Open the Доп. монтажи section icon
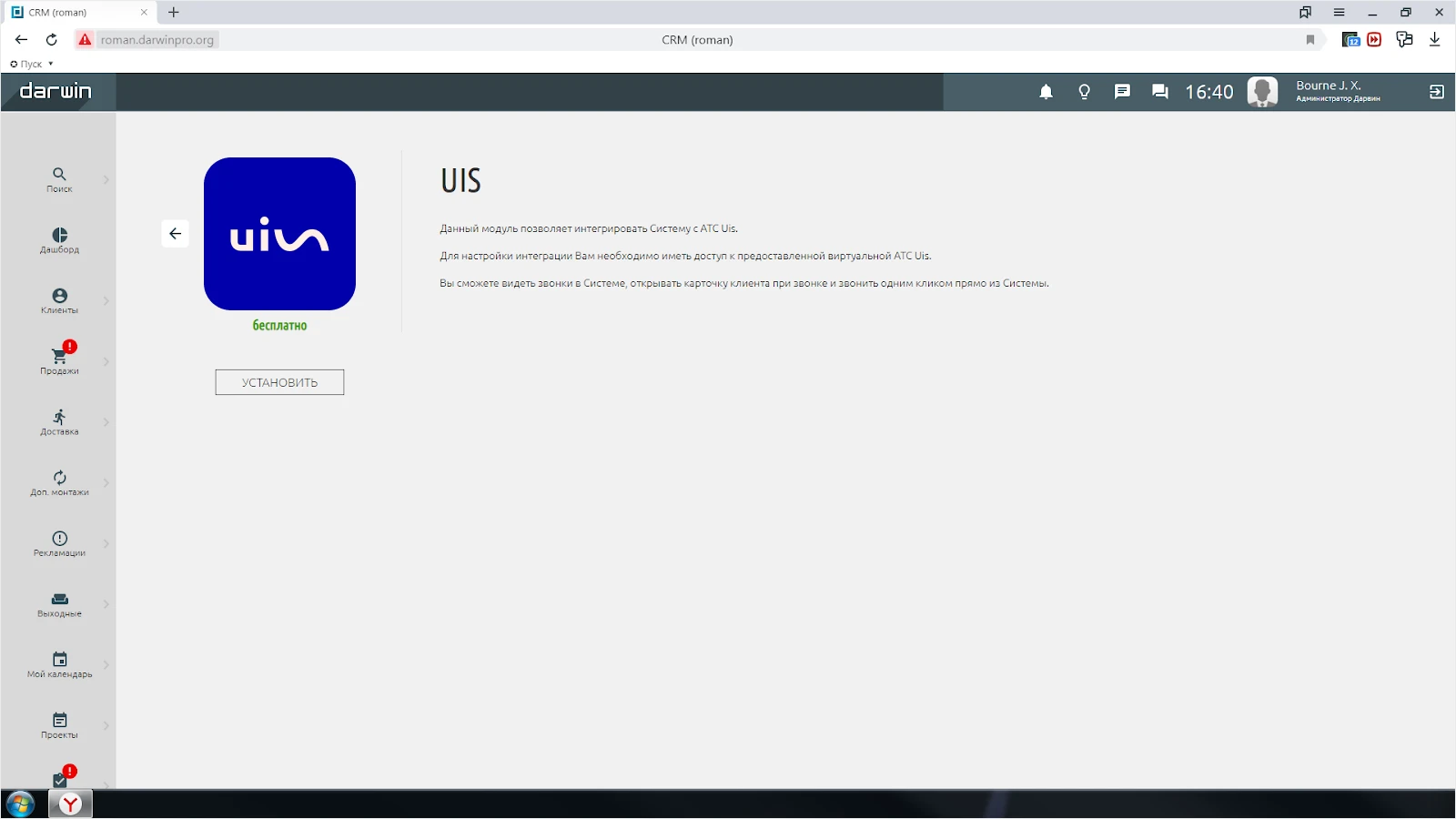Screen dimensions: 1456x819 59,478
